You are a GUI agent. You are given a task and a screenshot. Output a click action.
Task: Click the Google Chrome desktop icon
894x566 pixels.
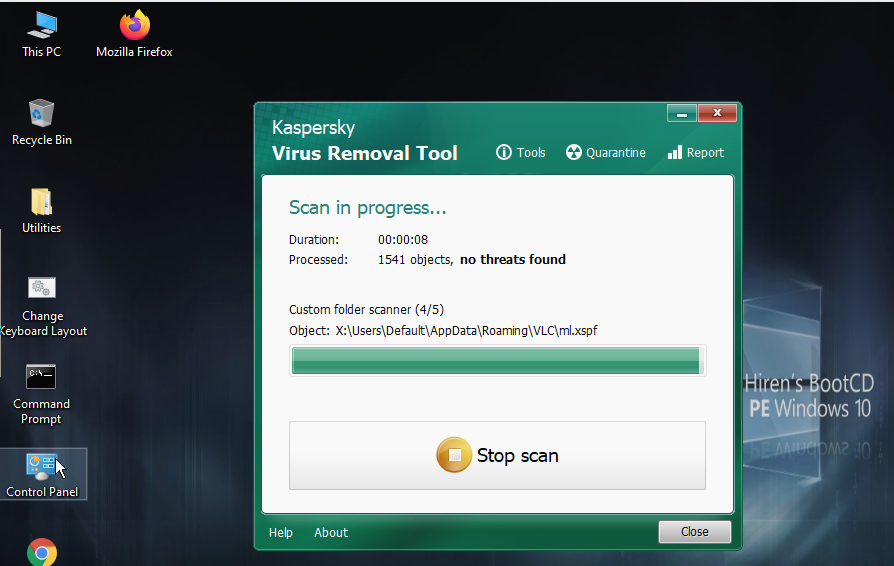[x=41, y=552]
